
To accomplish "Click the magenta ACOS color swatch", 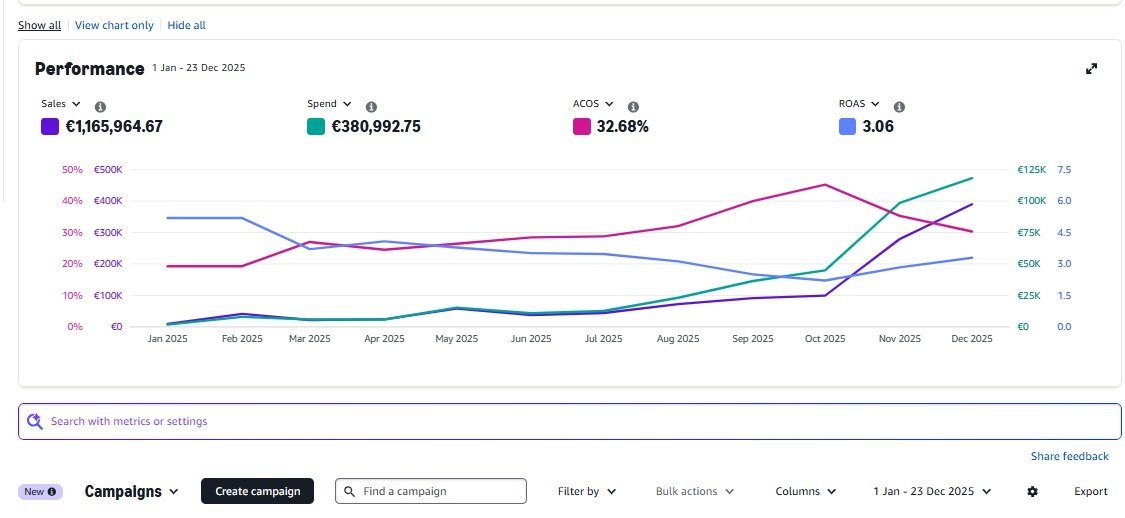I will tap(582, 127).
